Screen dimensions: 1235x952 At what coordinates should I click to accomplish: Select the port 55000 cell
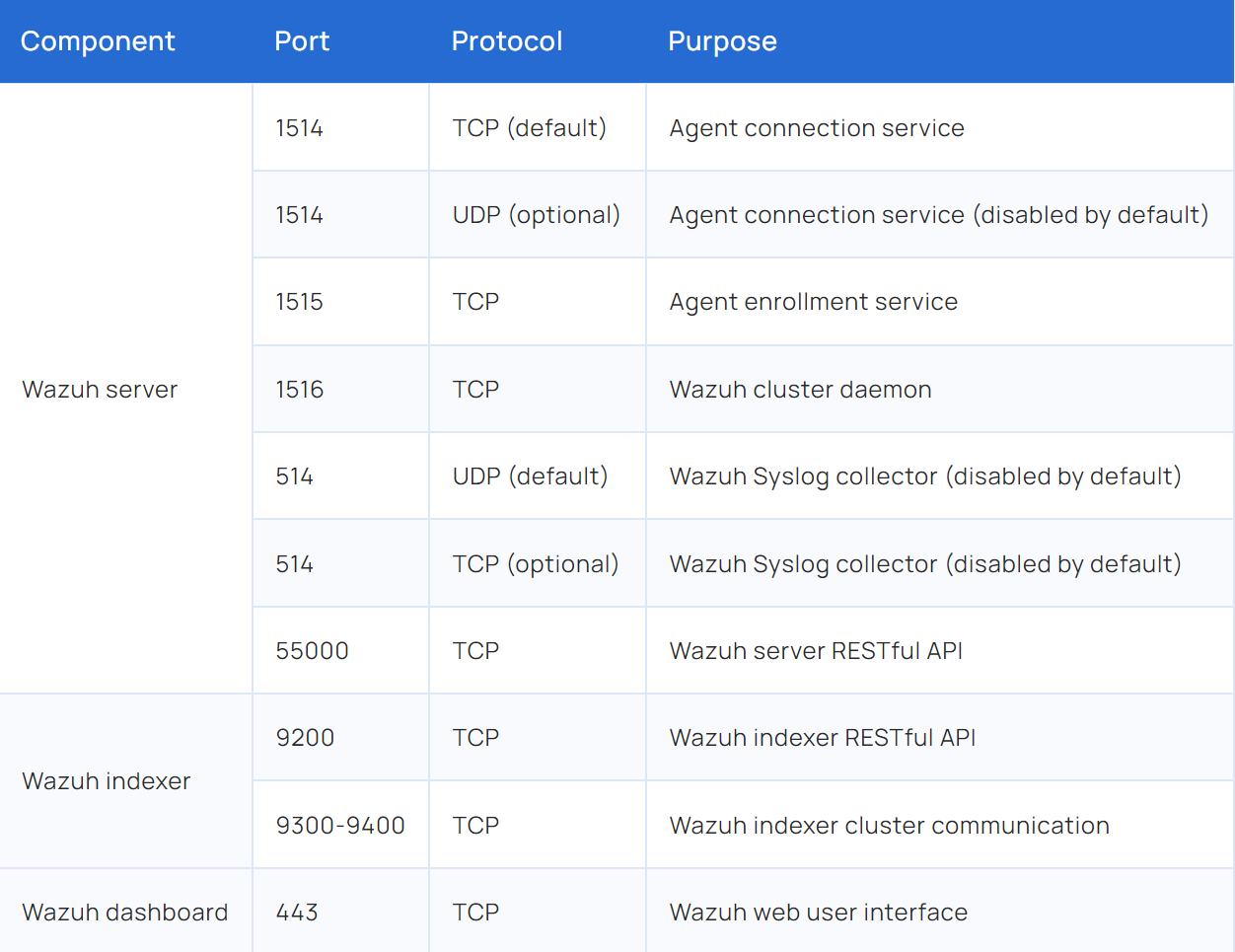pyautogui.click(x=313, y=651)
